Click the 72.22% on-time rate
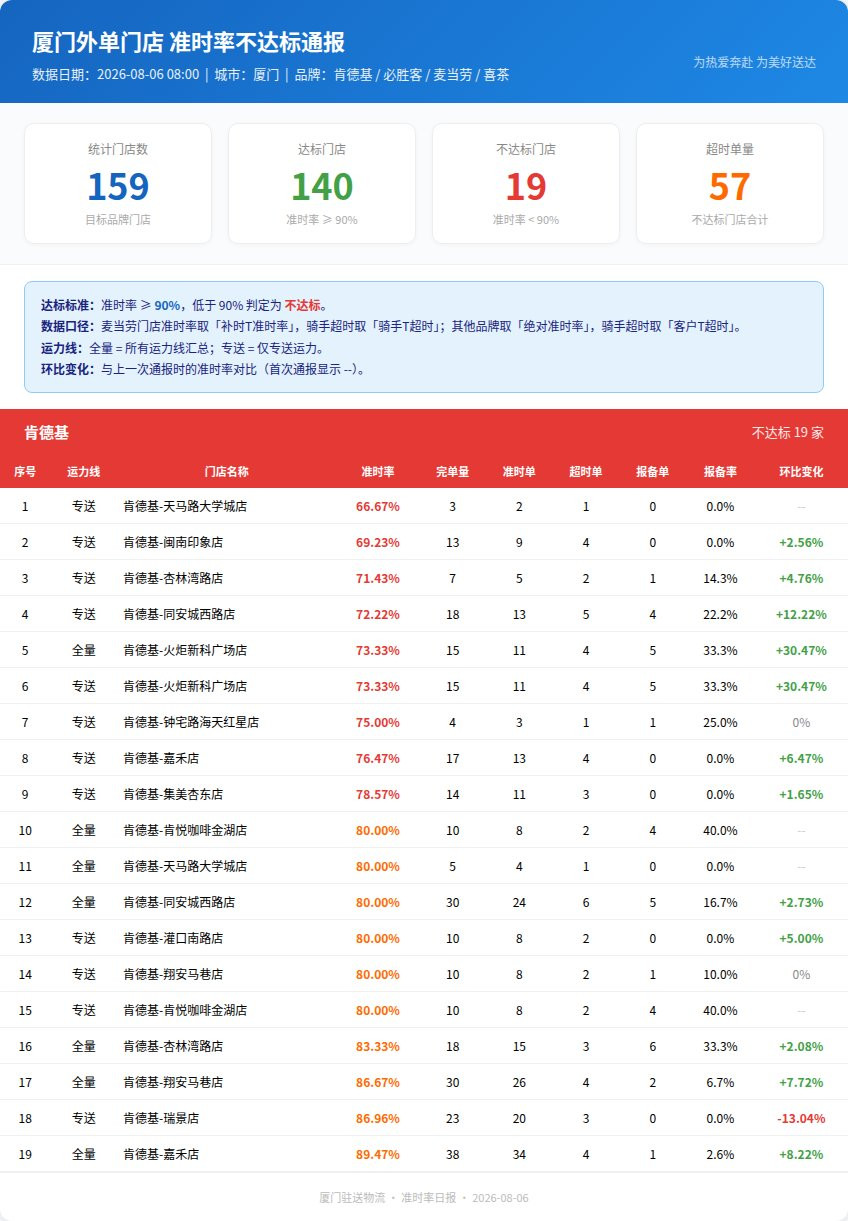The height and width of the screenshot is (1221, 848). (x=378, y=614)
